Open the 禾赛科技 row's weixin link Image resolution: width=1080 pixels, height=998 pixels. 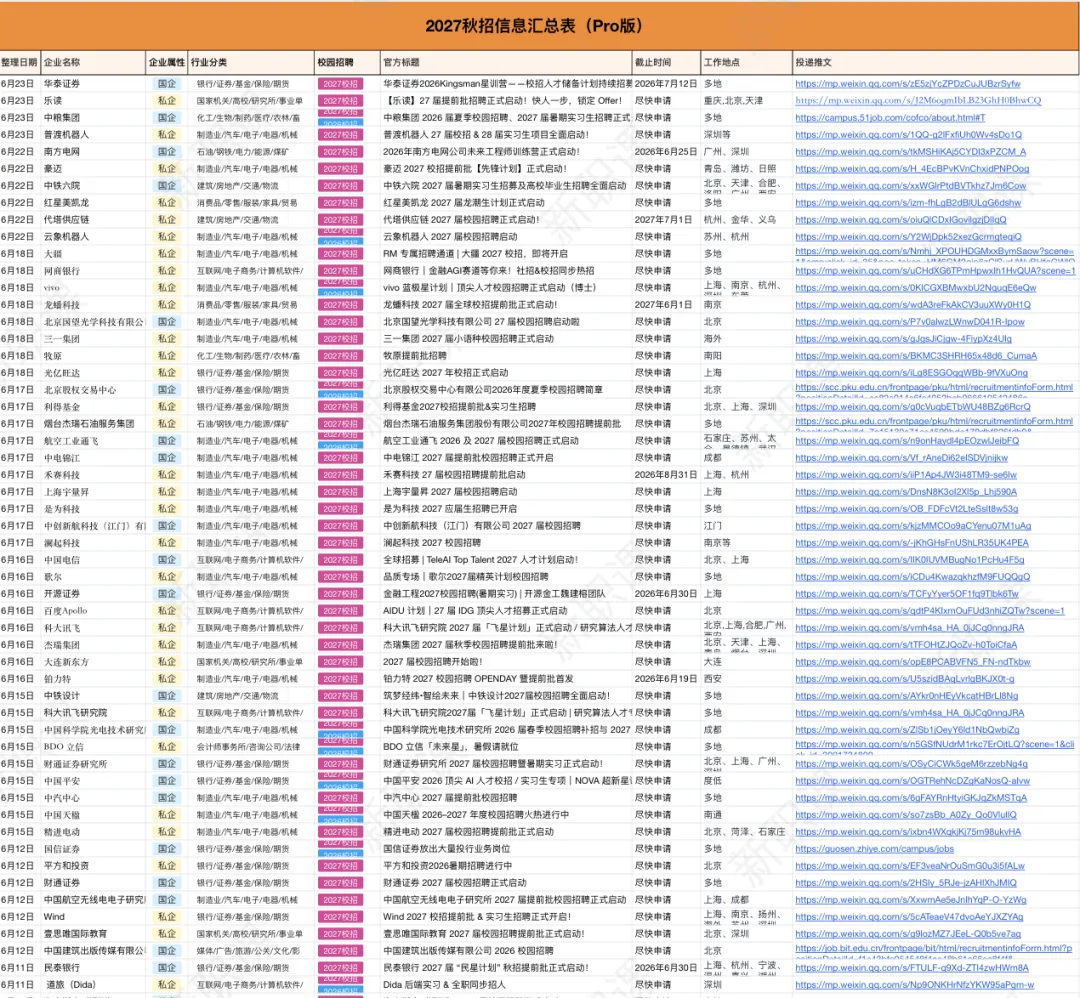click(906, 475)
